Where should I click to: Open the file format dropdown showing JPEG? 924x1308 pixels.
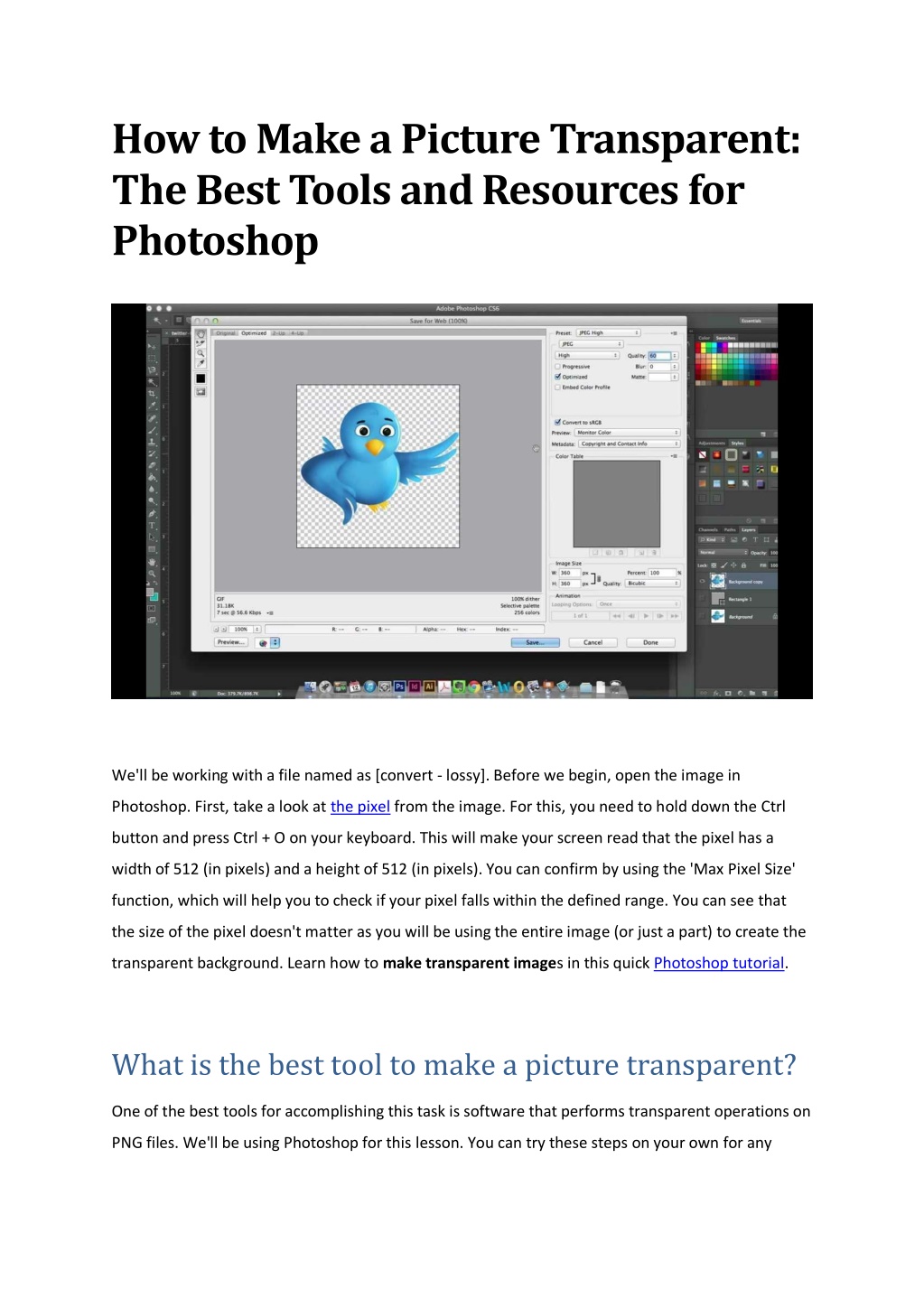[x=592, y=344]
